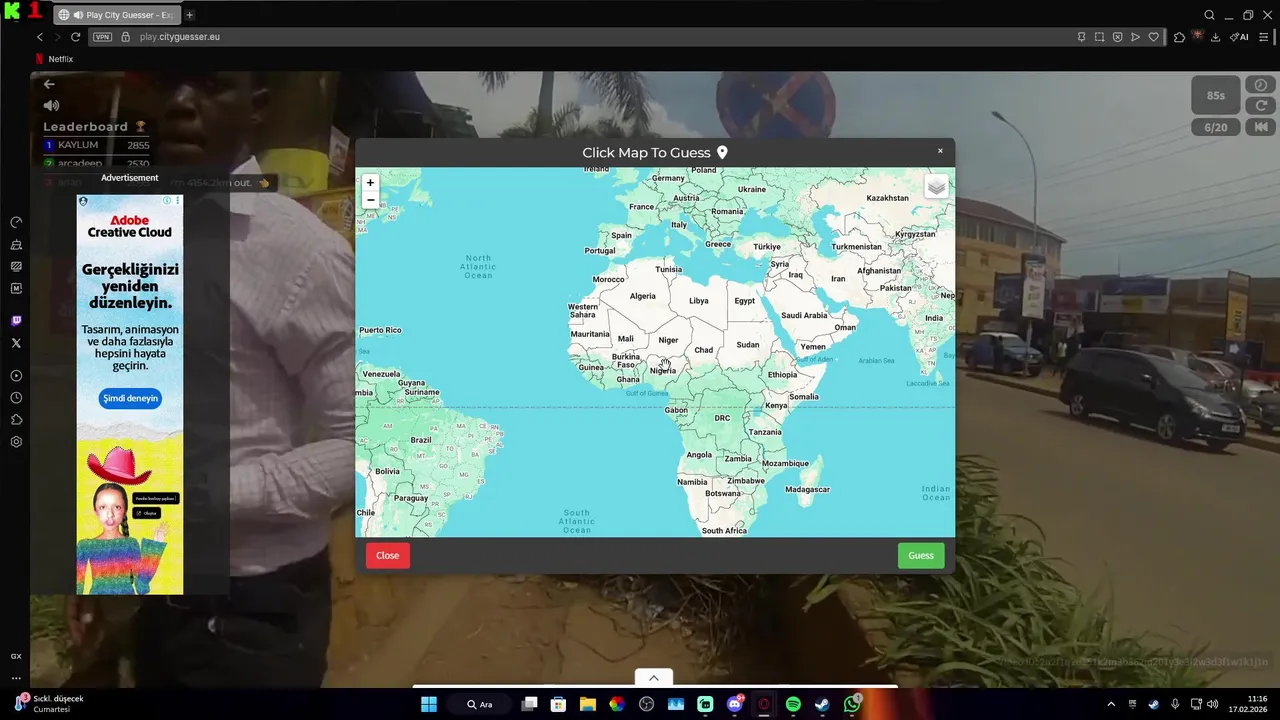Mute the game sound speaker icon
This screenshot has width=1280, height=720.
click(x=51, y=105)
